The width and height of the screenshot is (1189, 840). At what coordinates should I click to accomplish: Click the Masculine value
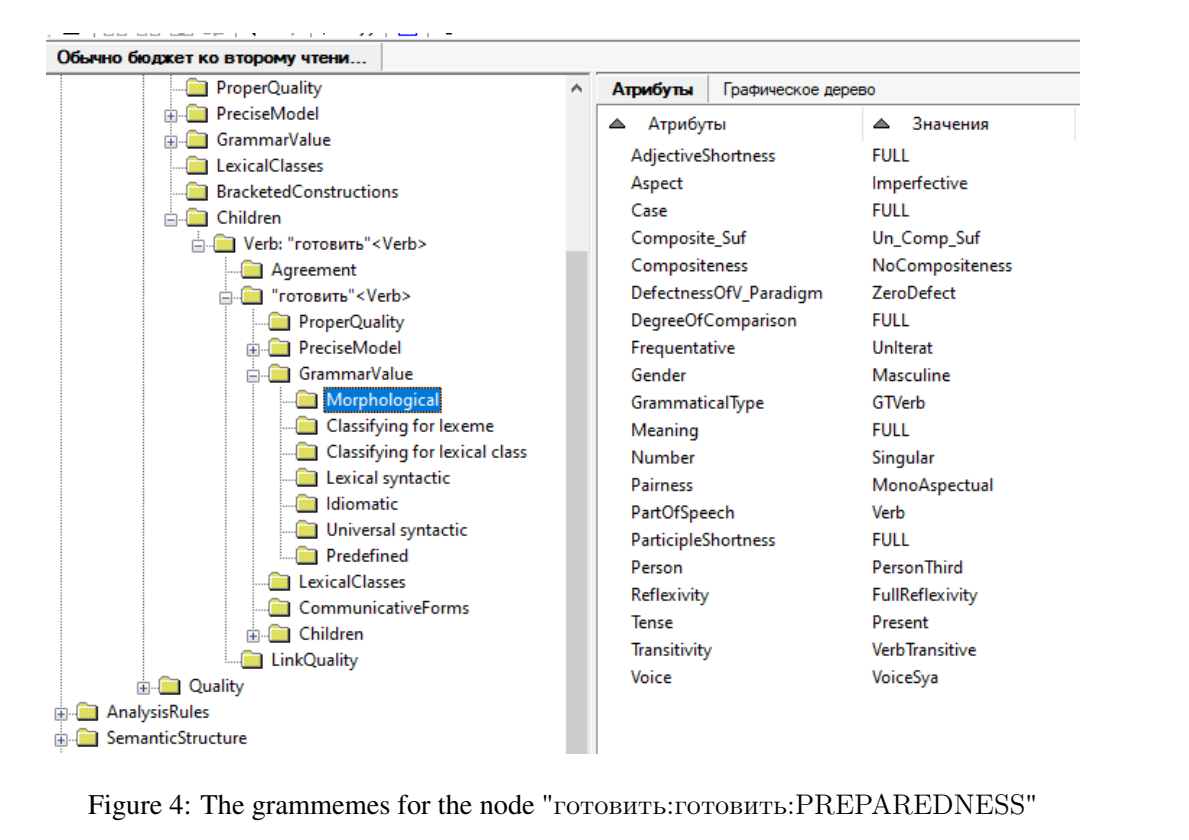point(911,375)
